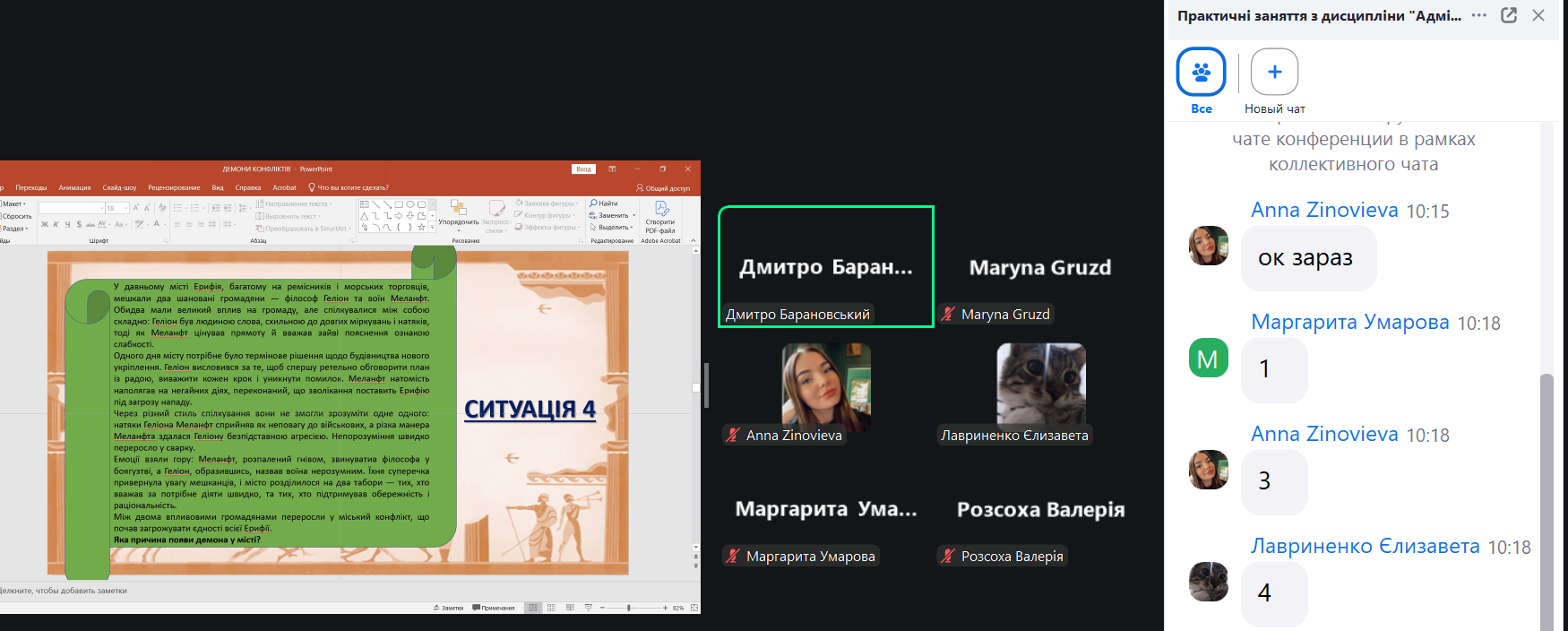Click the Новый чат plus icon
The image size is (1568, 631).
tap(1274, 72)
